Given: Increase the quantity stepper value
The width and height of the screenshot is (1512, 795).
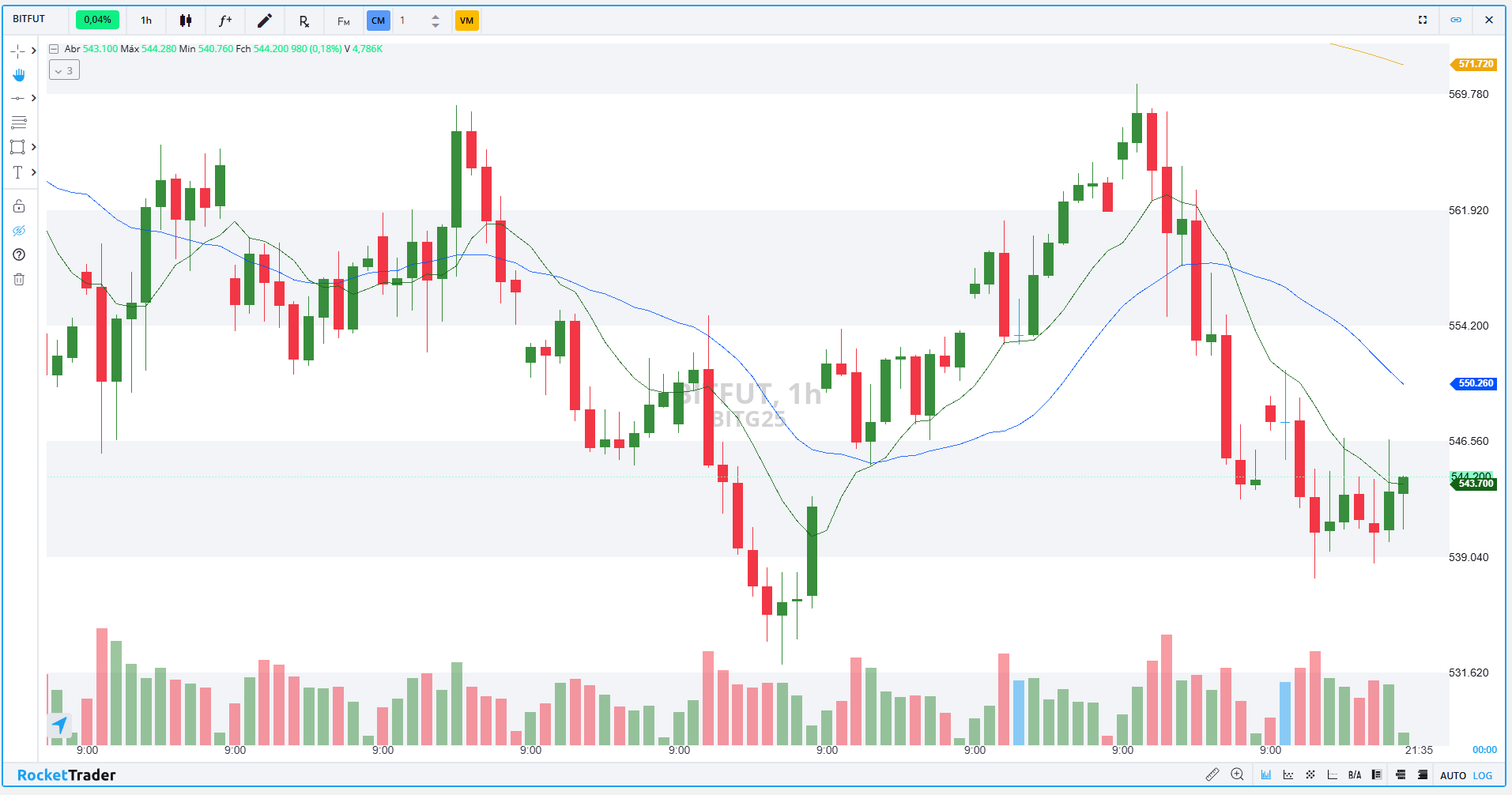Looking at the screenshot, I should pyautogui.click(x=436, y=16).
